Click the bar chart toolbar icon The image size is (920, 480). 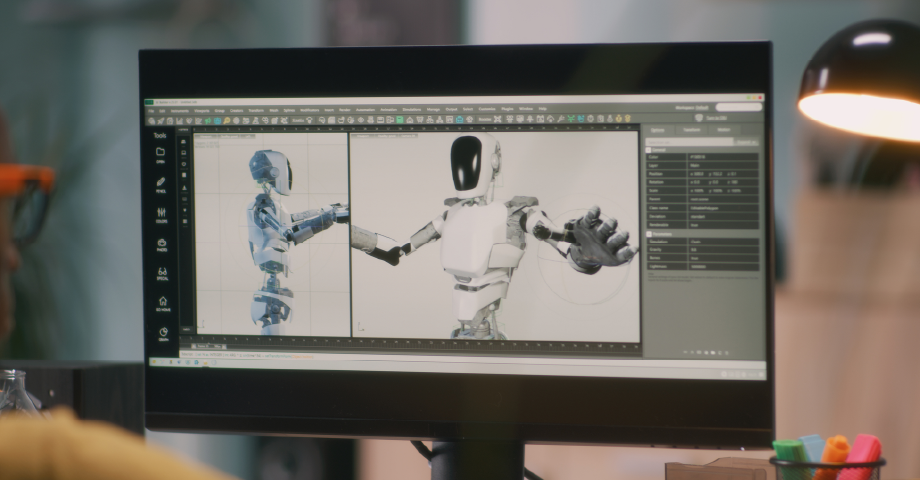tap(180, 120)
